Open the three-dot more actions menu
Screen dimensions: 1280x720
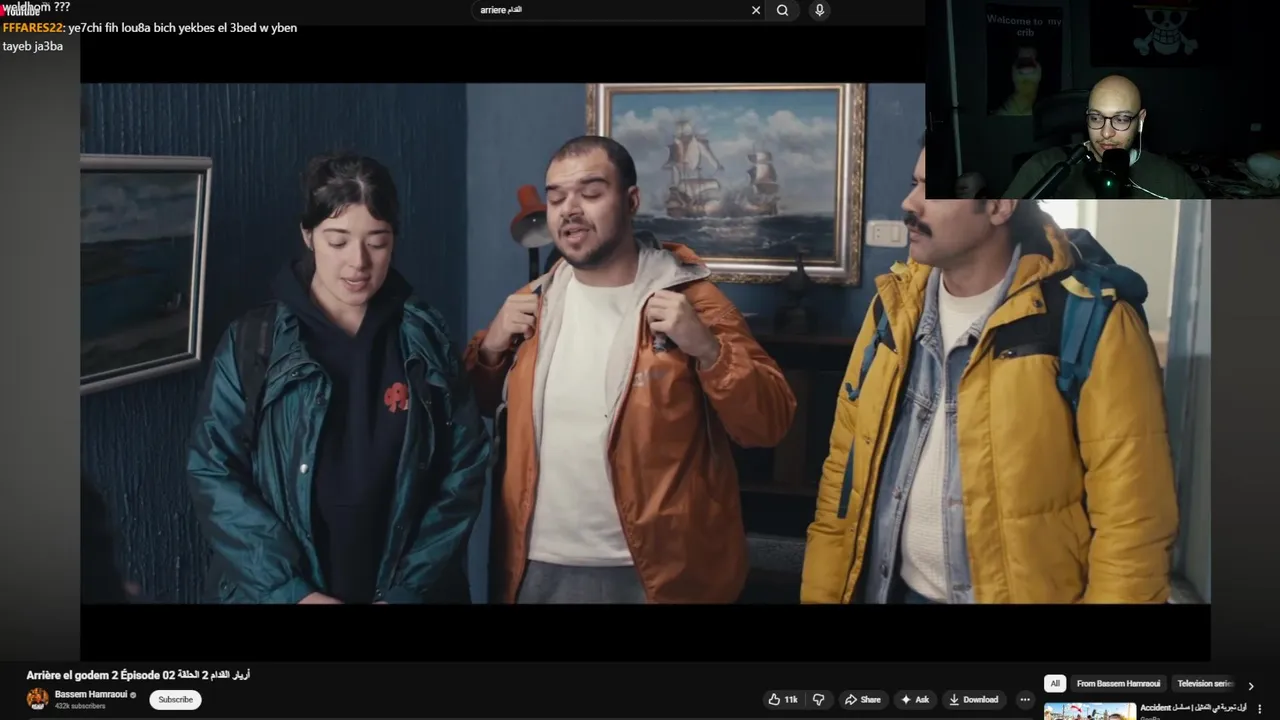(x=1024, y=700)
